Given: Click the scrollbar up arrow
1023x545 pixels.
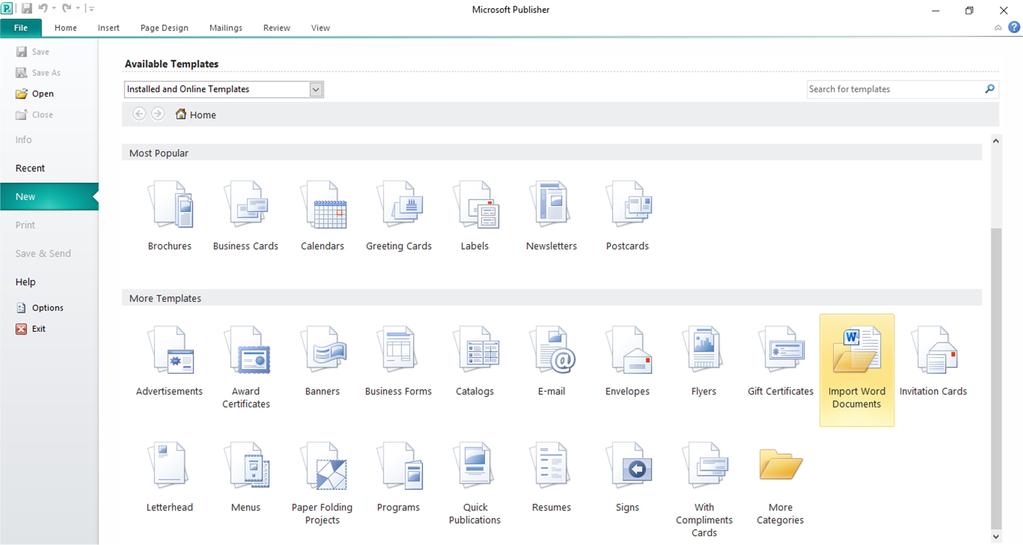Looking at the screenshot, I should (996, 140).
